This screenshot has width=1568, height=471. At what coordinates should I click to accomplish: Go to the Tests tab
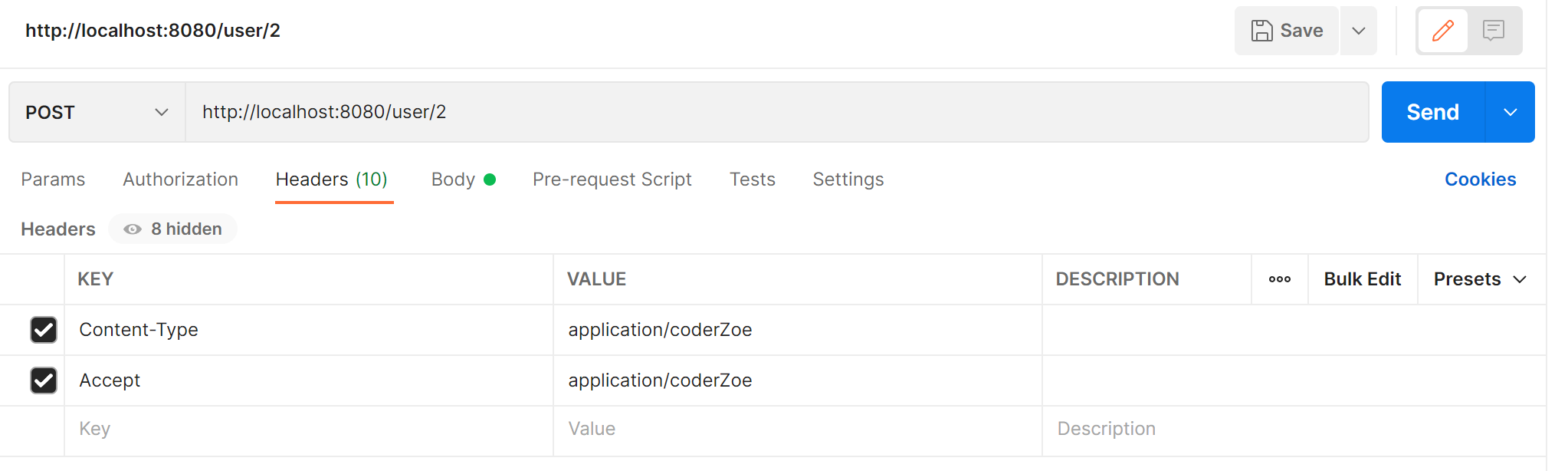(753, 180)
